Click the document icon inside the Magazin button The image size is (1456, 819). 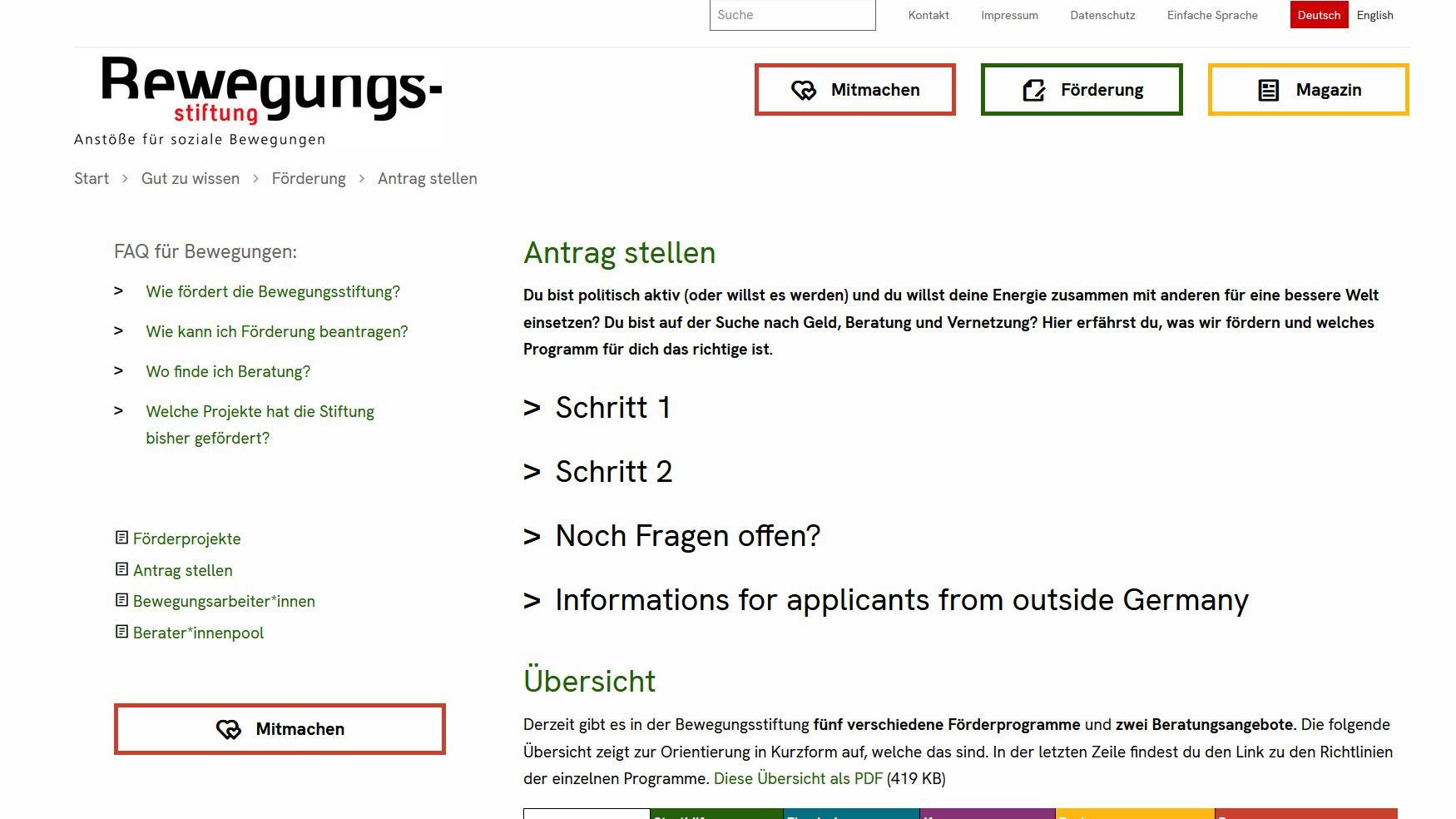click(x=1267, y=89)
